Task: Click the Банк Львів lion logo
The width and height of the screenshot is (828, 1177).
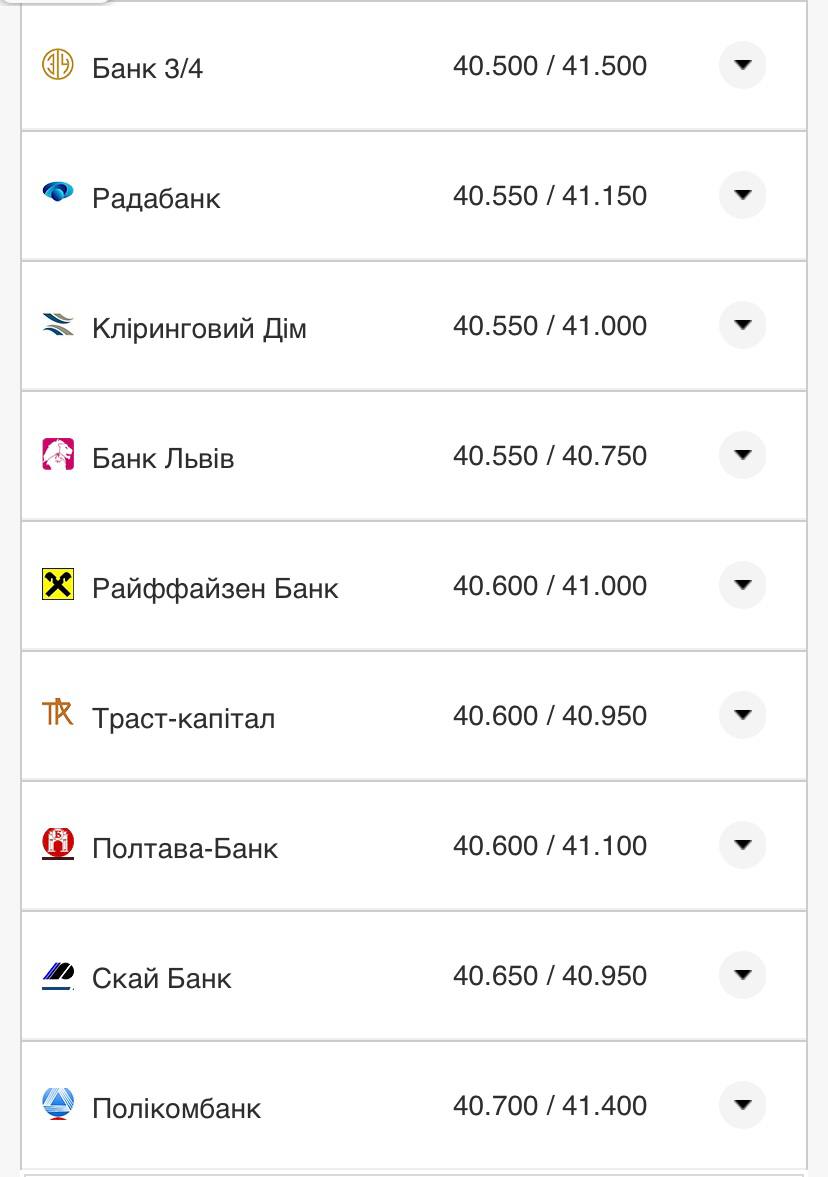Action: point(57,454)
